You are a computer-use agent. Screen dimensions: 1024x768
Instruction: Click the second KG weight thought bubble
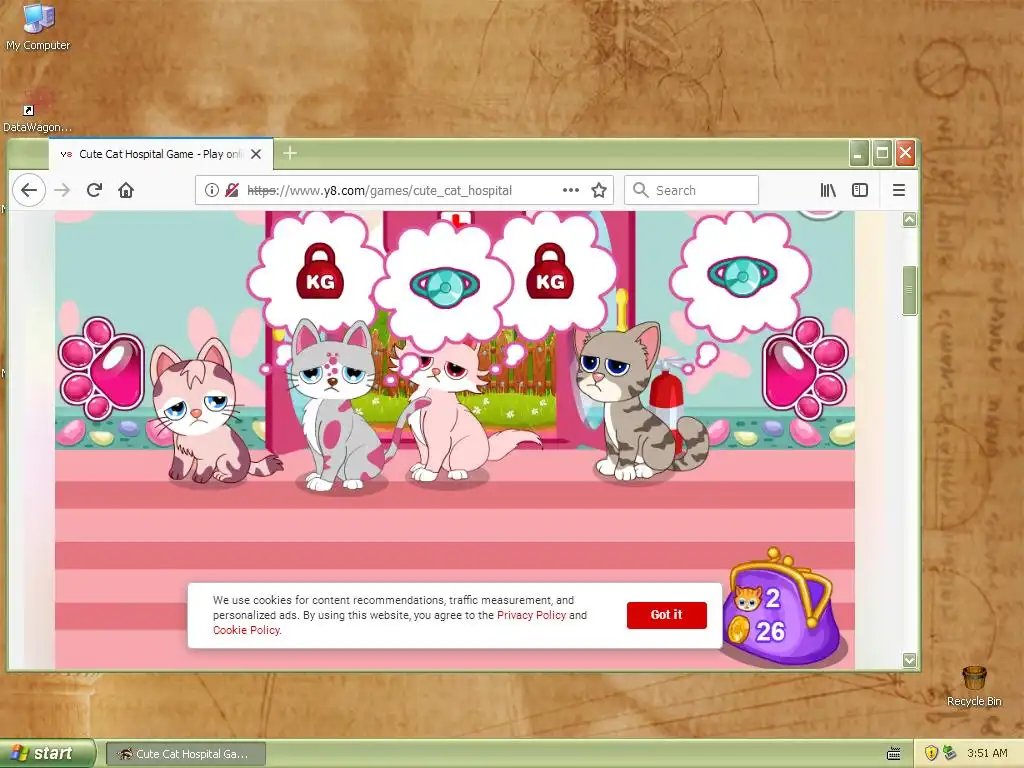[x=550, y=272]
